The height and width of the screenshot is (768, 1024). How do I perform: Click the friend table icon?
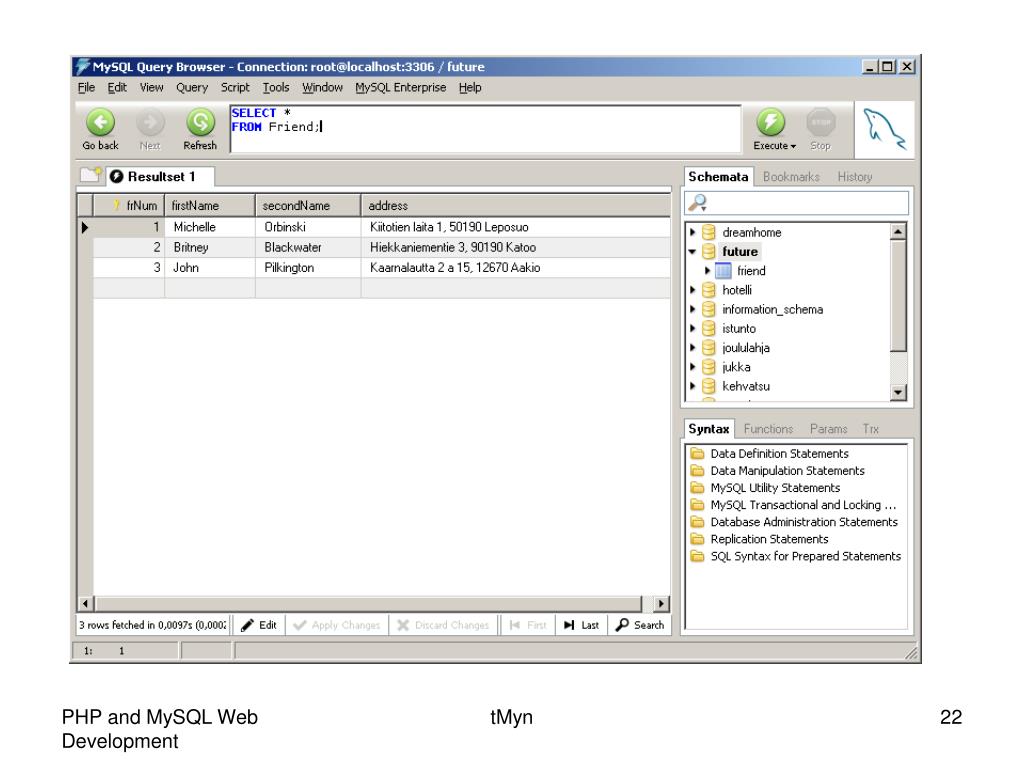(723, 270)
